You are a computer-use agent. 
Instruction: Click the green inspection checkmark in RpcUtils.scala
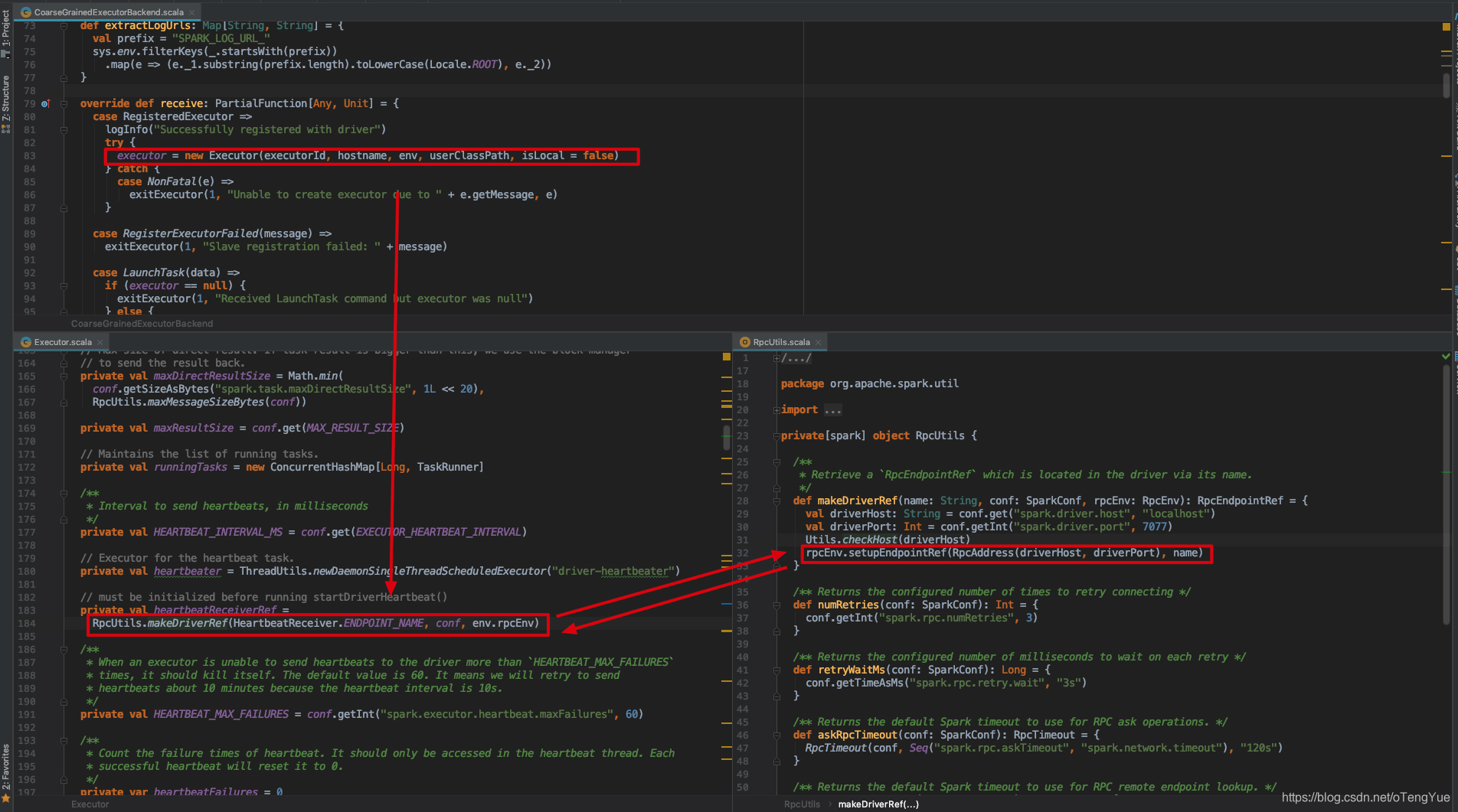click(x=1446, y=357)
